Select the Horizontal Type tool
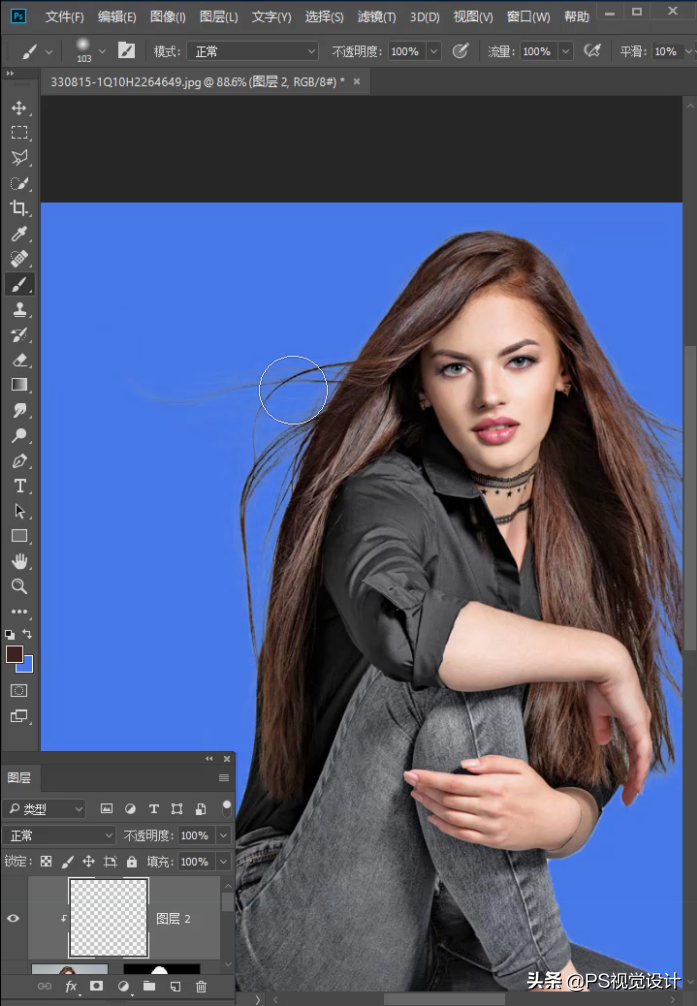This screenshot has height=1006, width=697. point(19,486)
